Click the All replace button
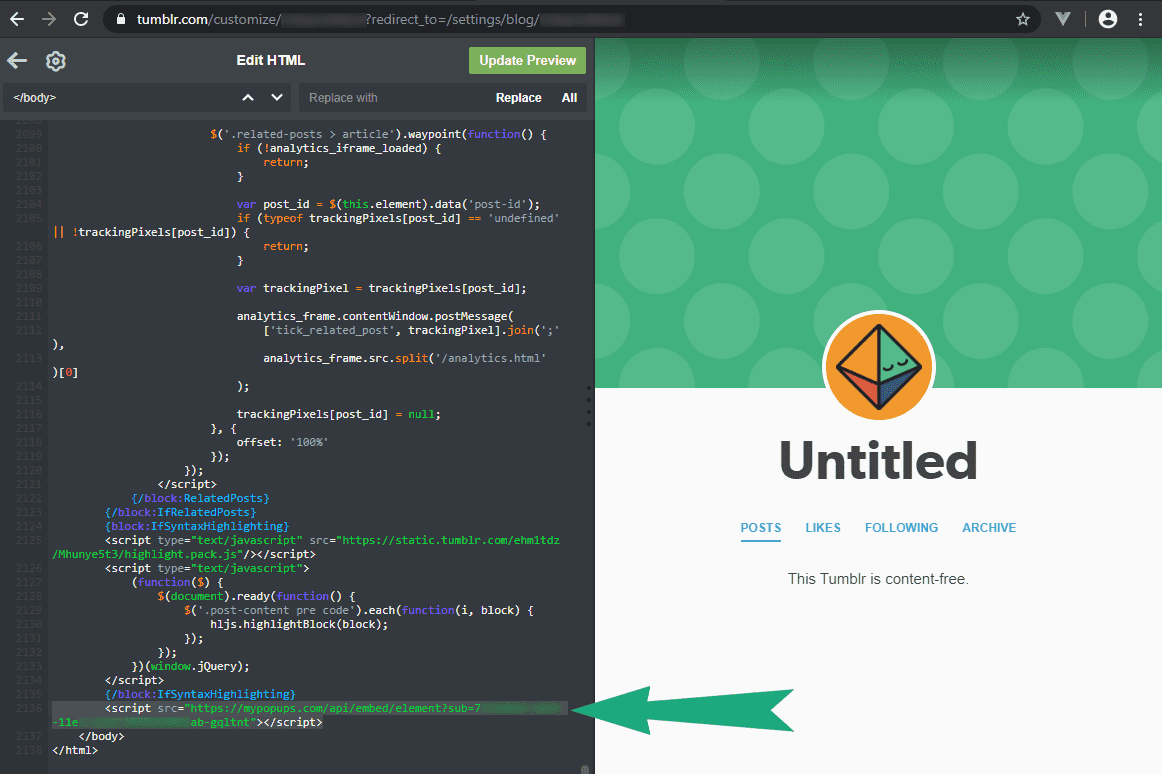This screenshot has height=774, width=1162. (x=569, y=98)
